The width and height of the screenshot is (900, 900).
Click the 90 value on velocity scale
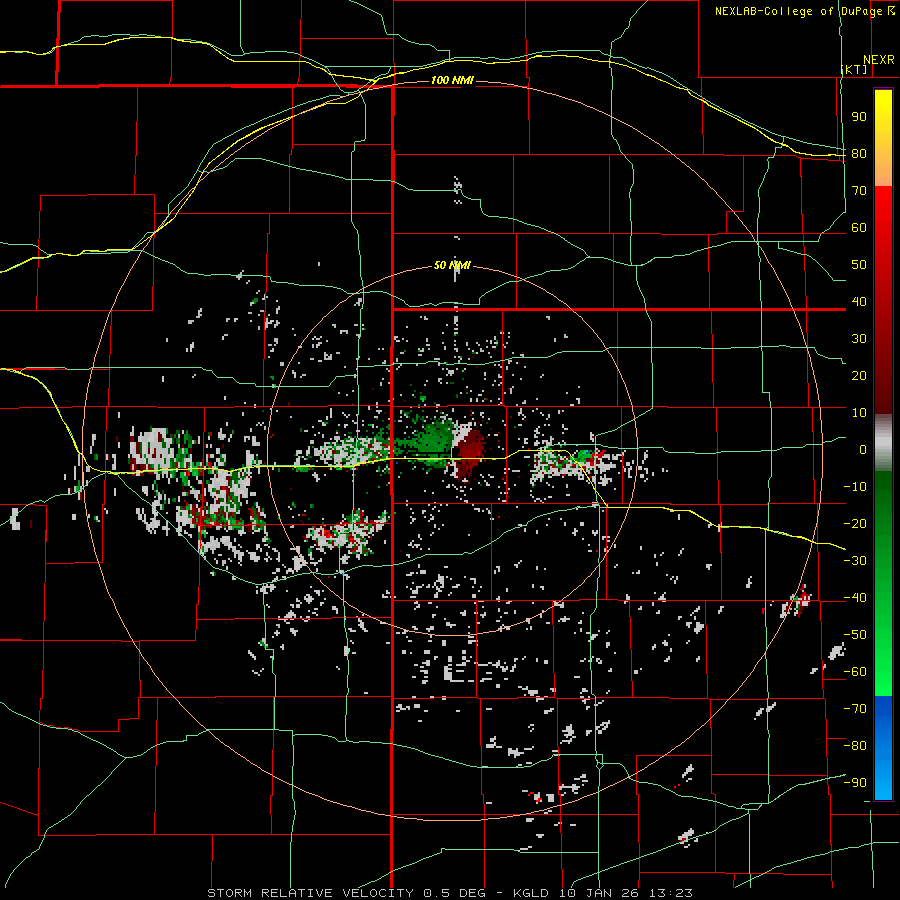(859, 117)
